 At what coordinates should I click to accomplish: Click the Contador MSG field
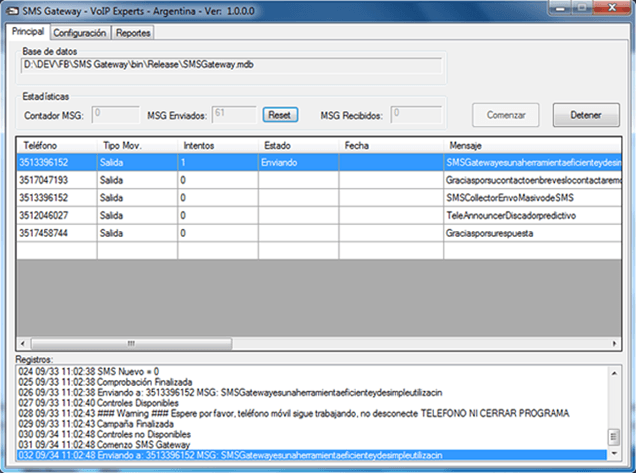point(116,115)
